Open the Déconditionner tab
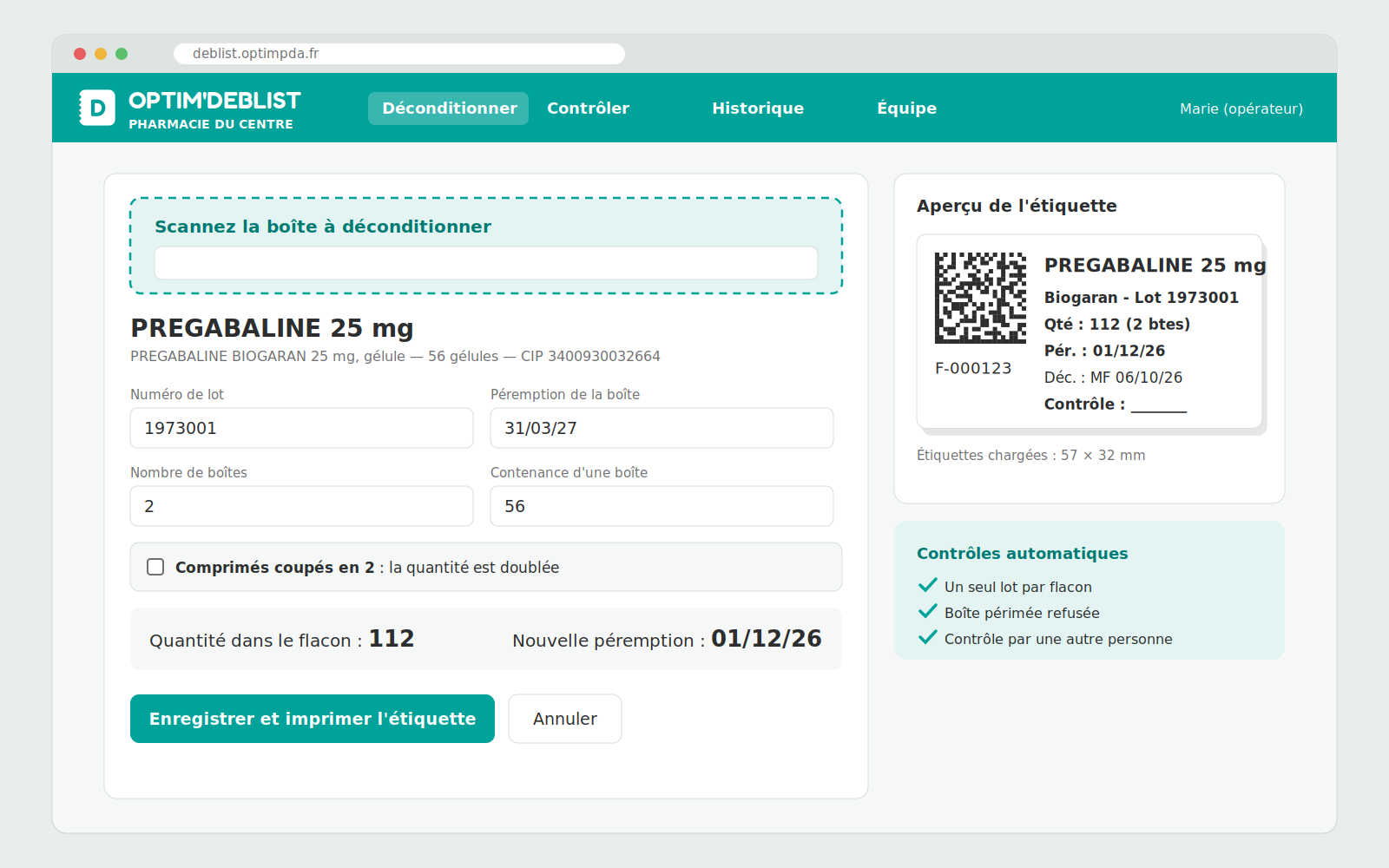The height and width of the screenshot is (868, 1389). 449,108
